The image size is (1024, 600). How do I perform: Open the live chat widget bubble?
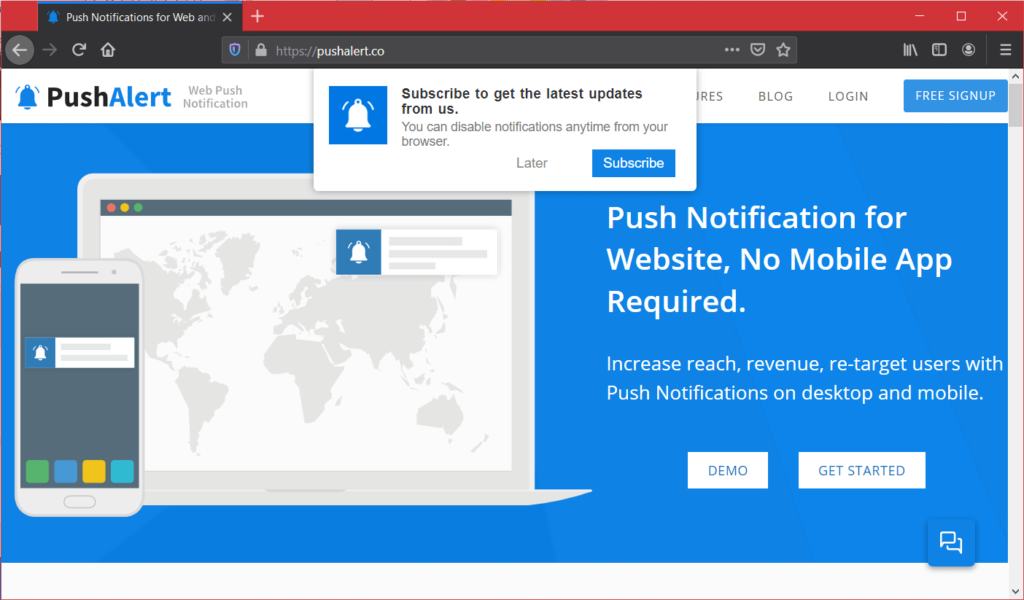click(x=950, y=542)
